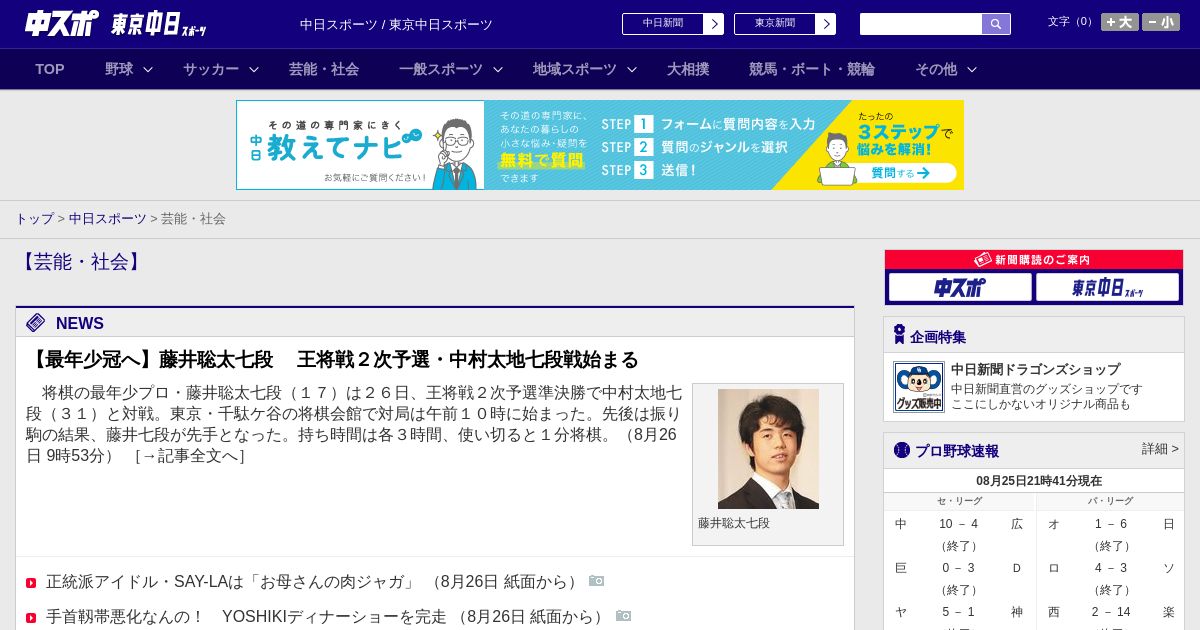Expand the 地域スポーツ dropdown chevron

632,70
